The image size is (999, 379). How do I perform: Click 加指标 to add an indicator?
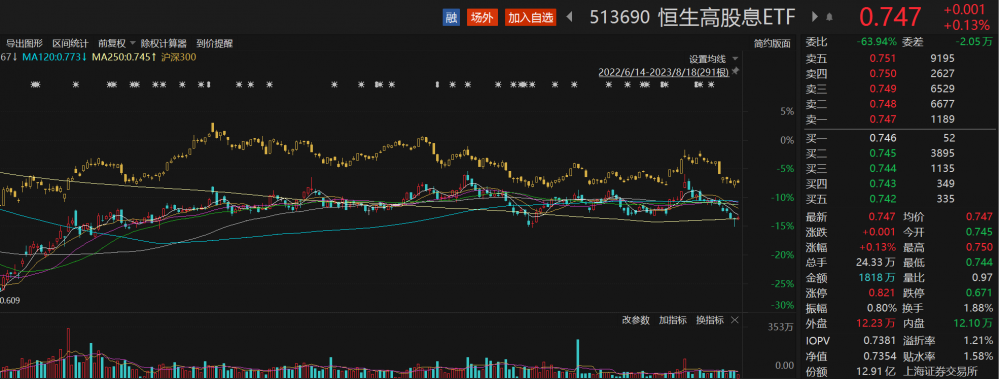(x=673, y=320)
